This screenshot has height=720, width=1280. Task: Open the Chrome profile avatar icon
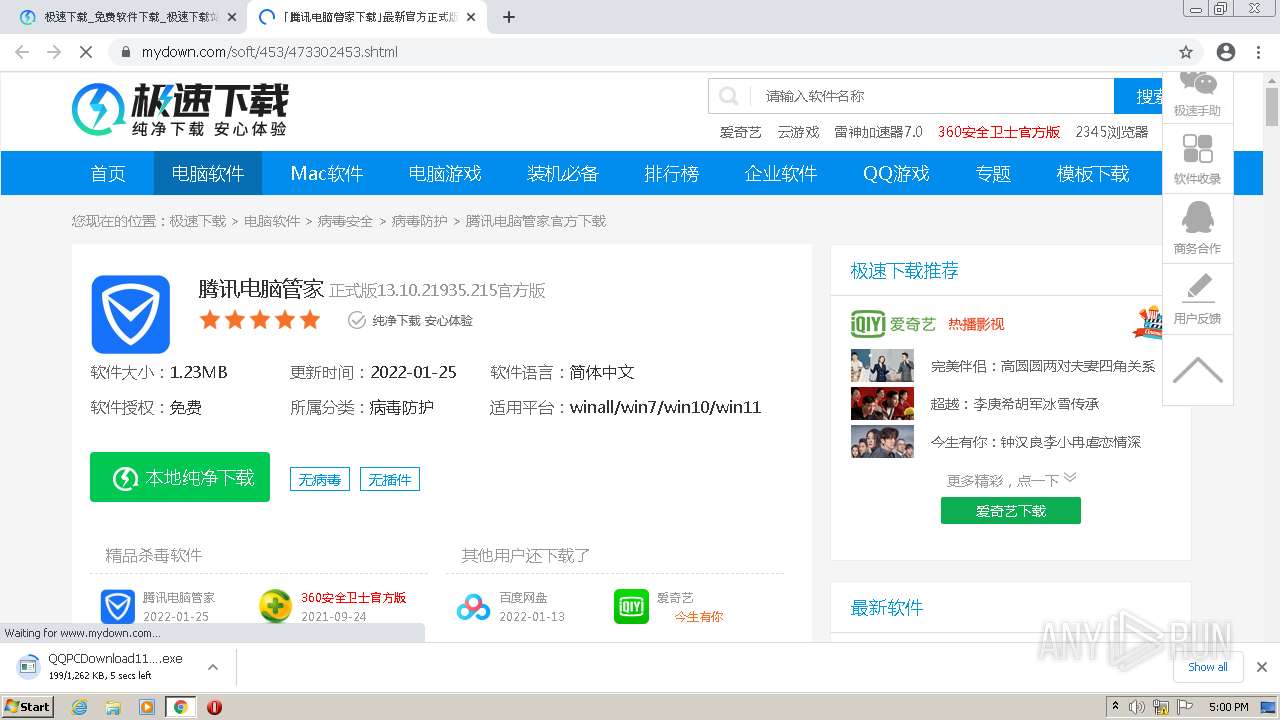pos(1226,52)
